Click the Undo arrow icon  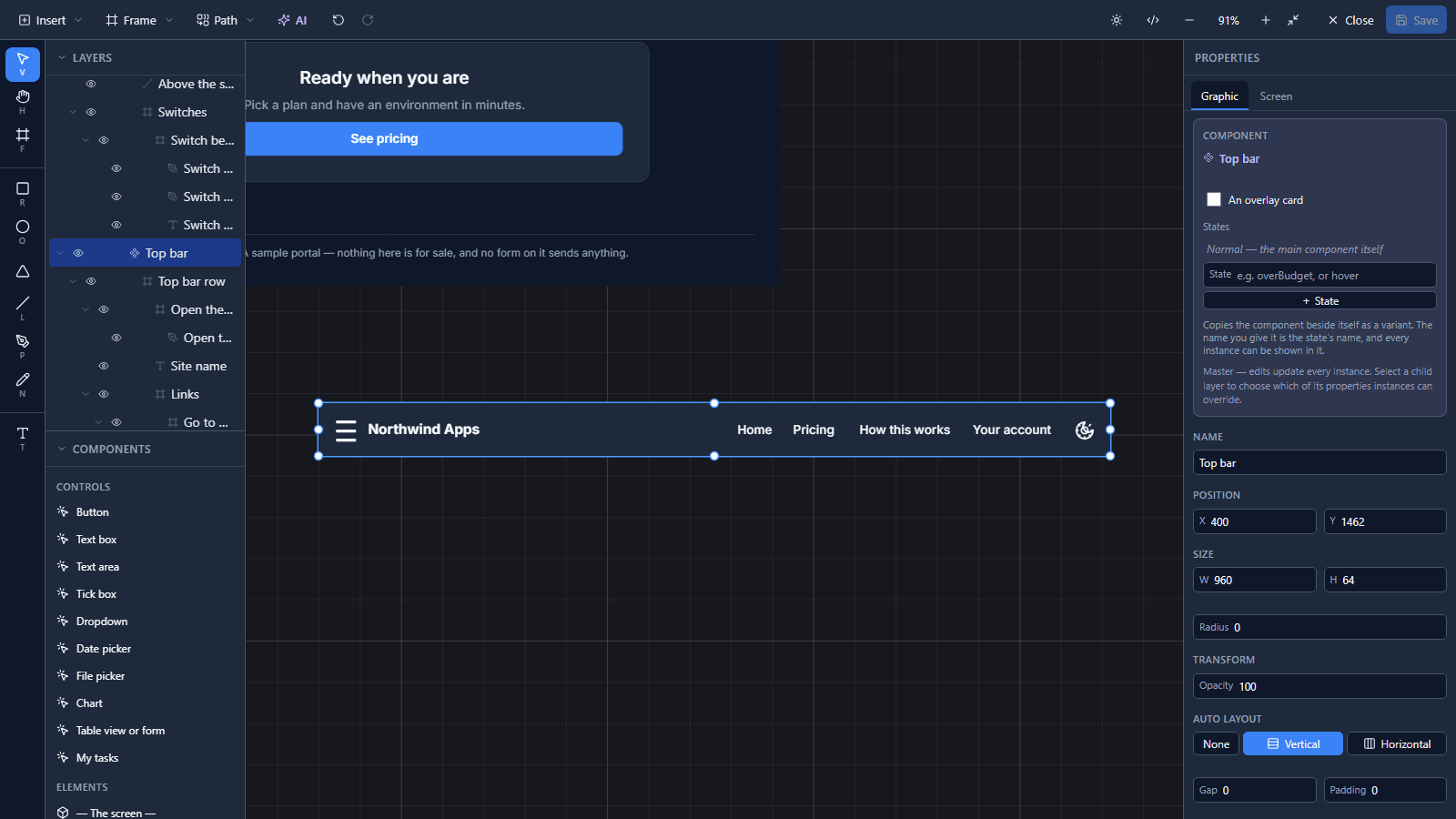pos(339,20)
